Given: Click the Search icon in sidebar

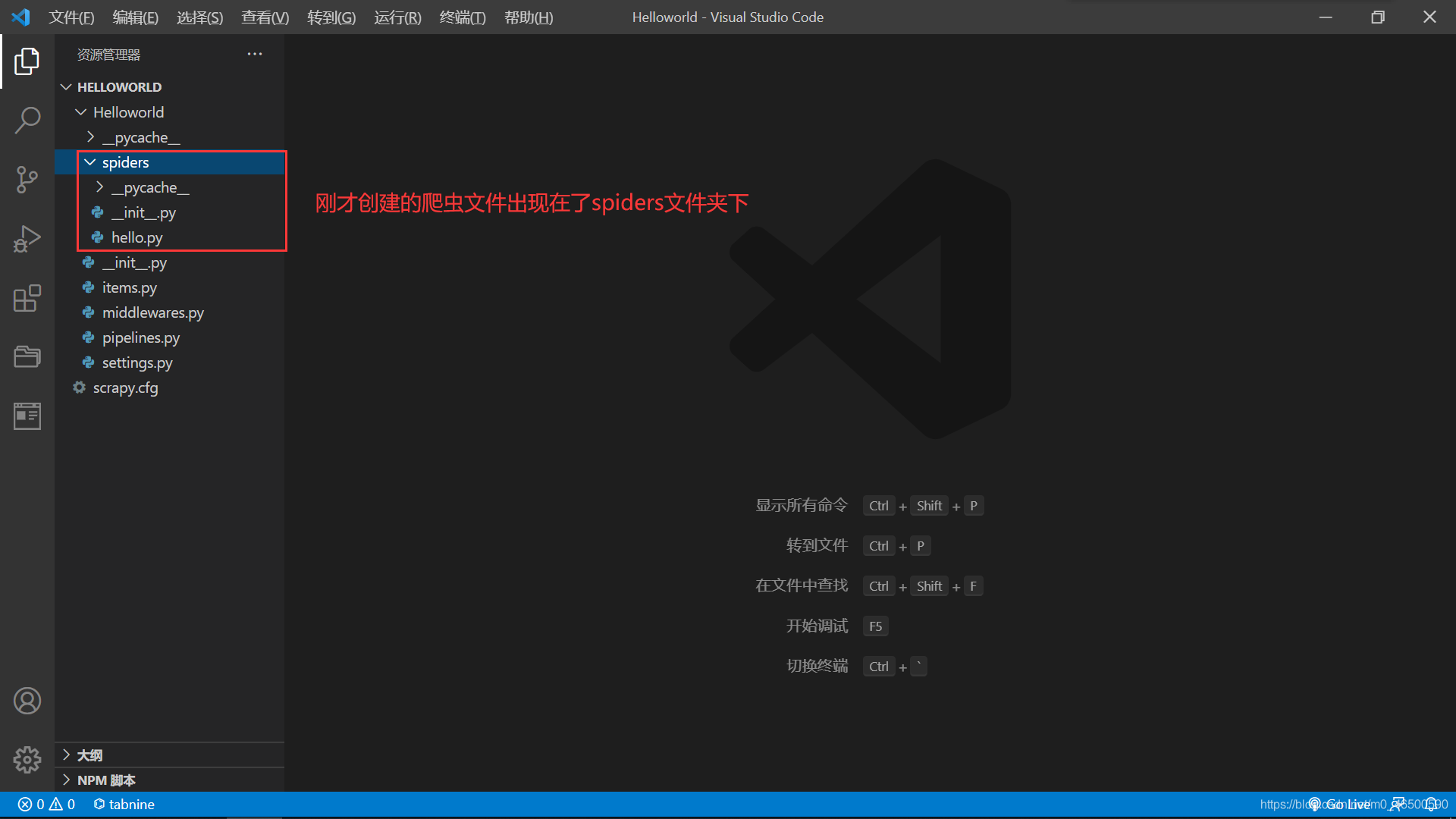Looking at the screenshot, I should tap(27, 119).
